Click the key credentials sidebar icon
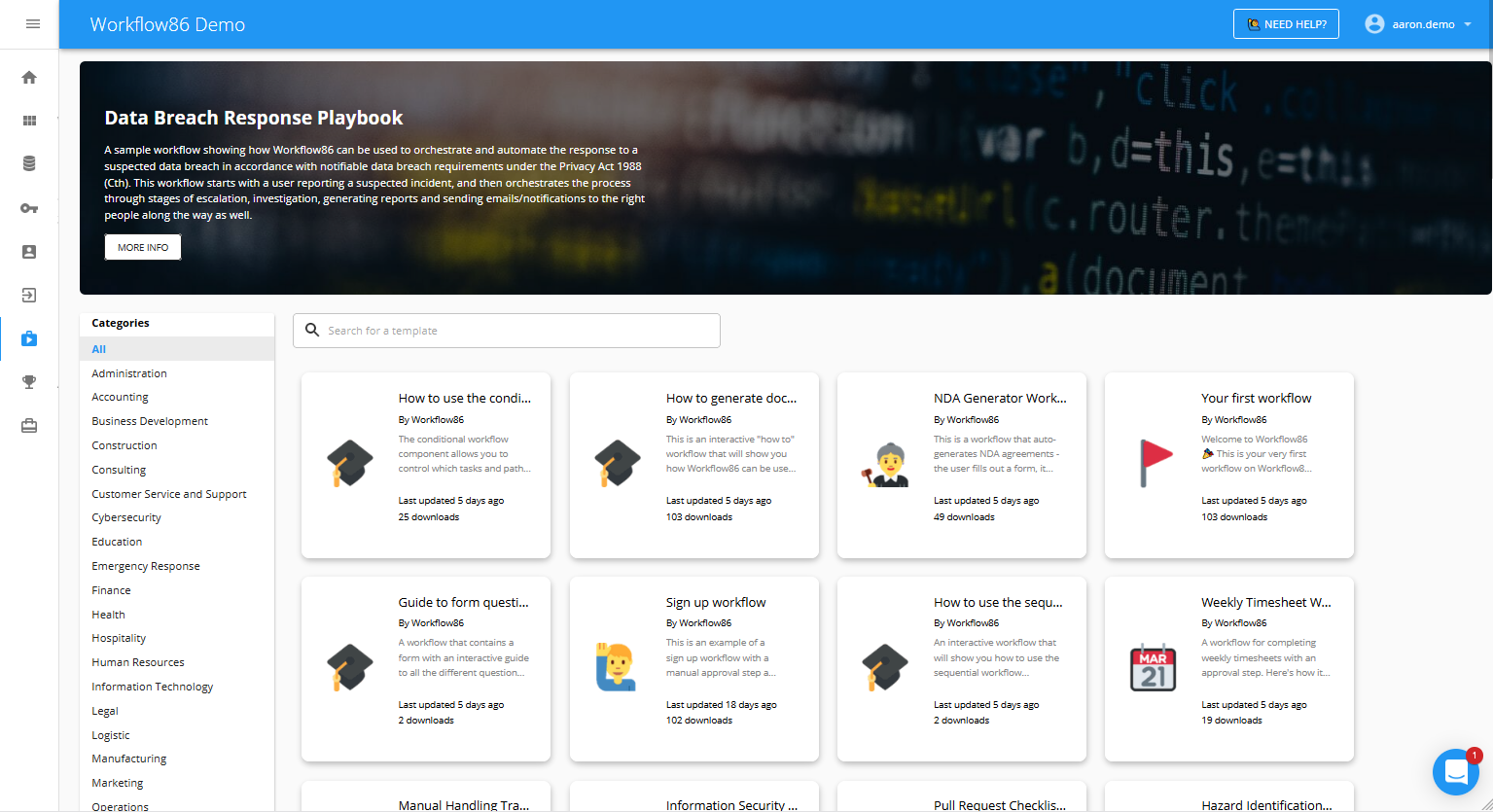 pos(29,208)
